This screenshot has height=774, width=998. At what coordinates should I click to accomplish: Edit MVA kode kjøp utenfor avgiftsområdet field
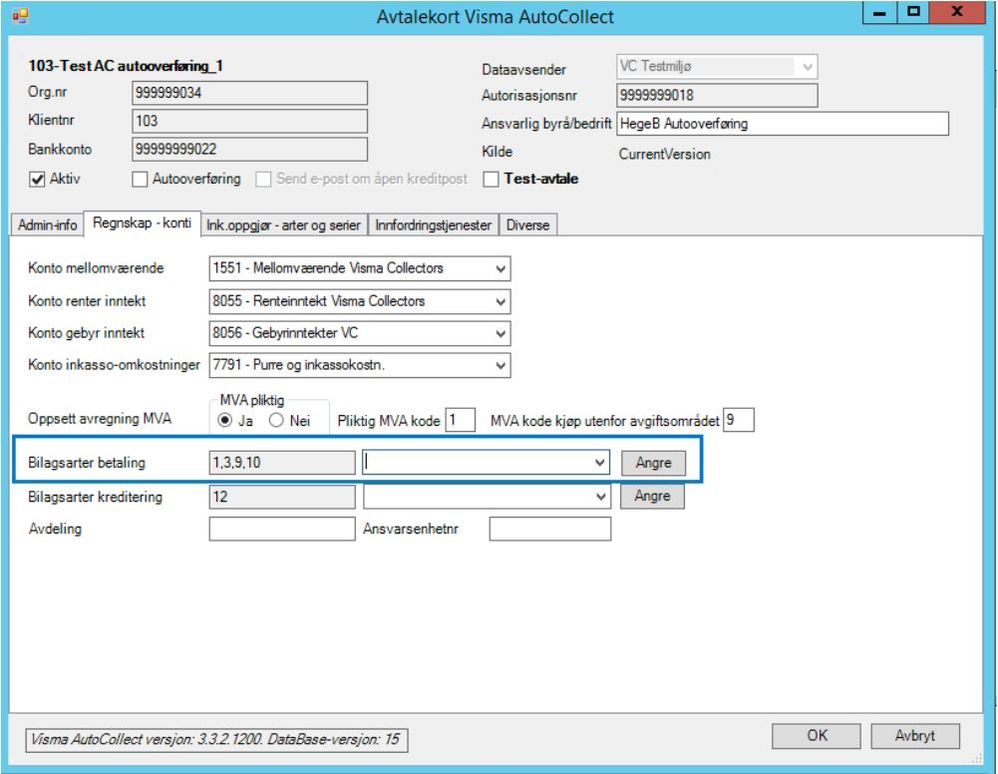[739, 420]
